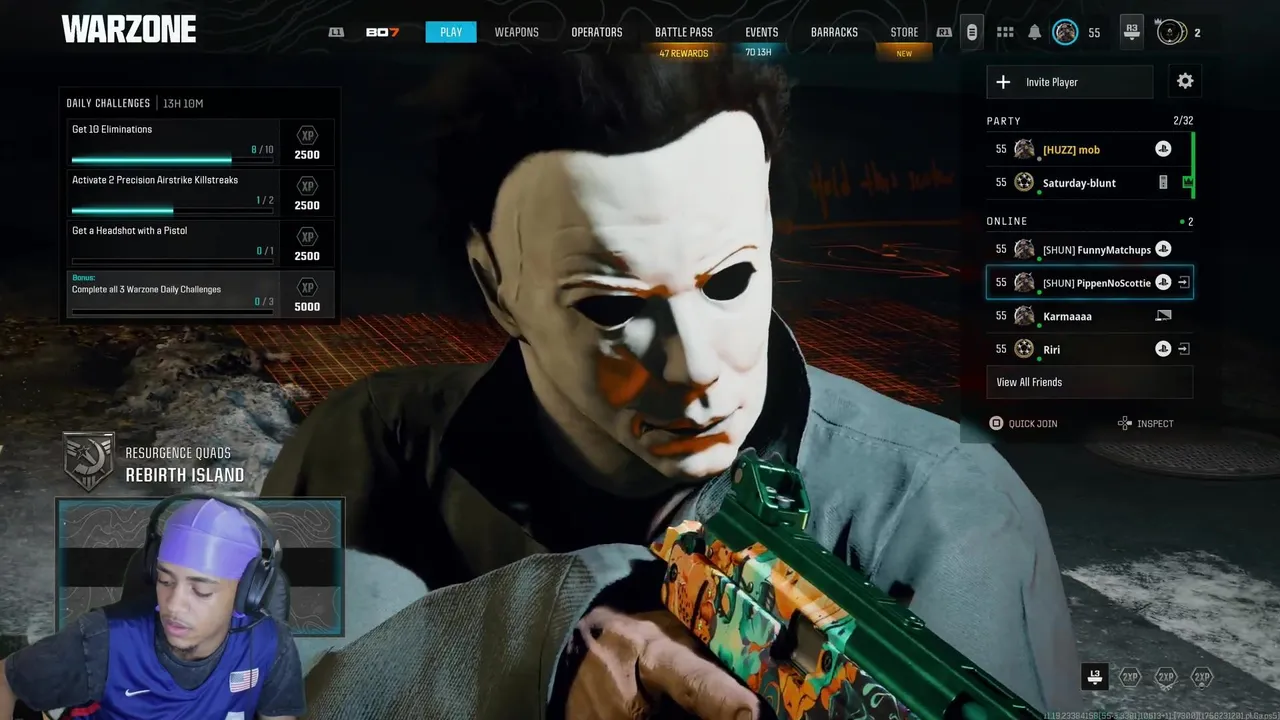This screenshot has width=1280, height=720.
Task: Select friend [SHUN] PippenNoScottie
Action: pos(1089,283)
